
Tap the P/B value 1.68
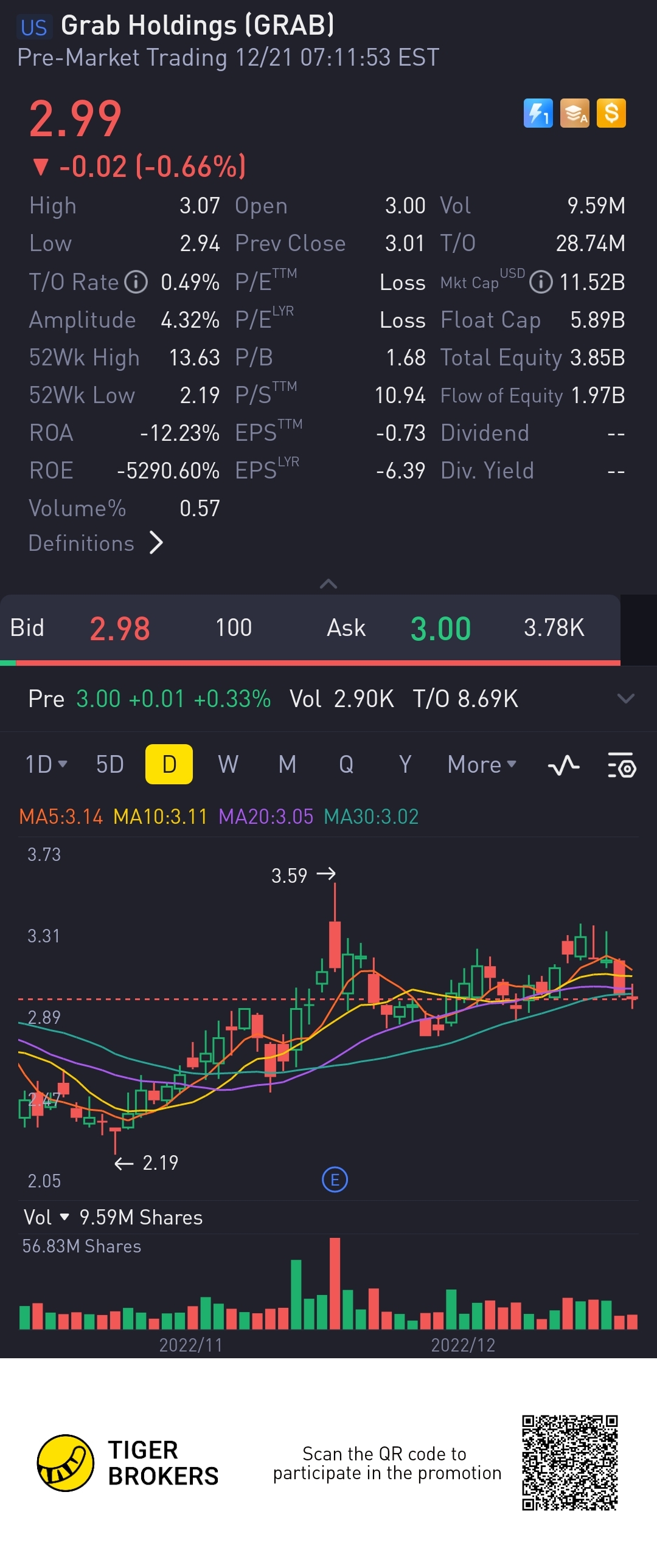tap(406, 358)
